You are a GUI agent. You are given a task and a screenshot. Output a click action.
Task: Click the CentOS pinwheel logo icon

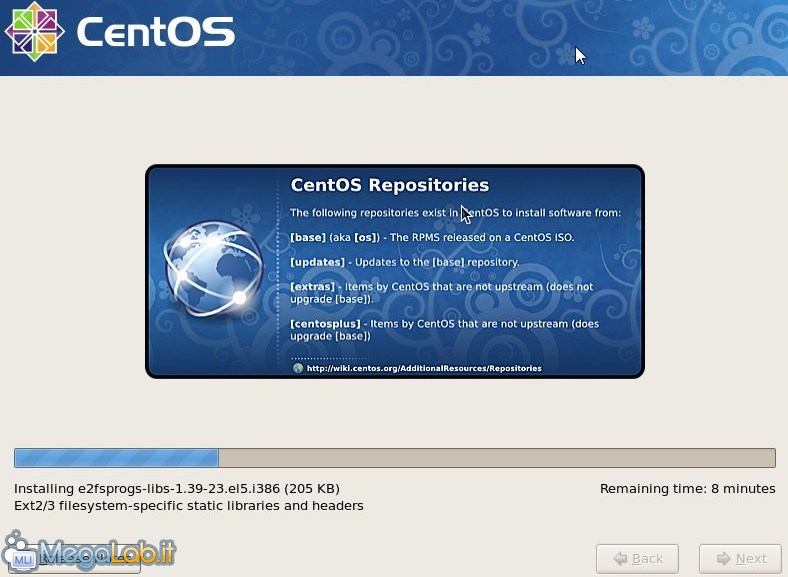[34, 31]
